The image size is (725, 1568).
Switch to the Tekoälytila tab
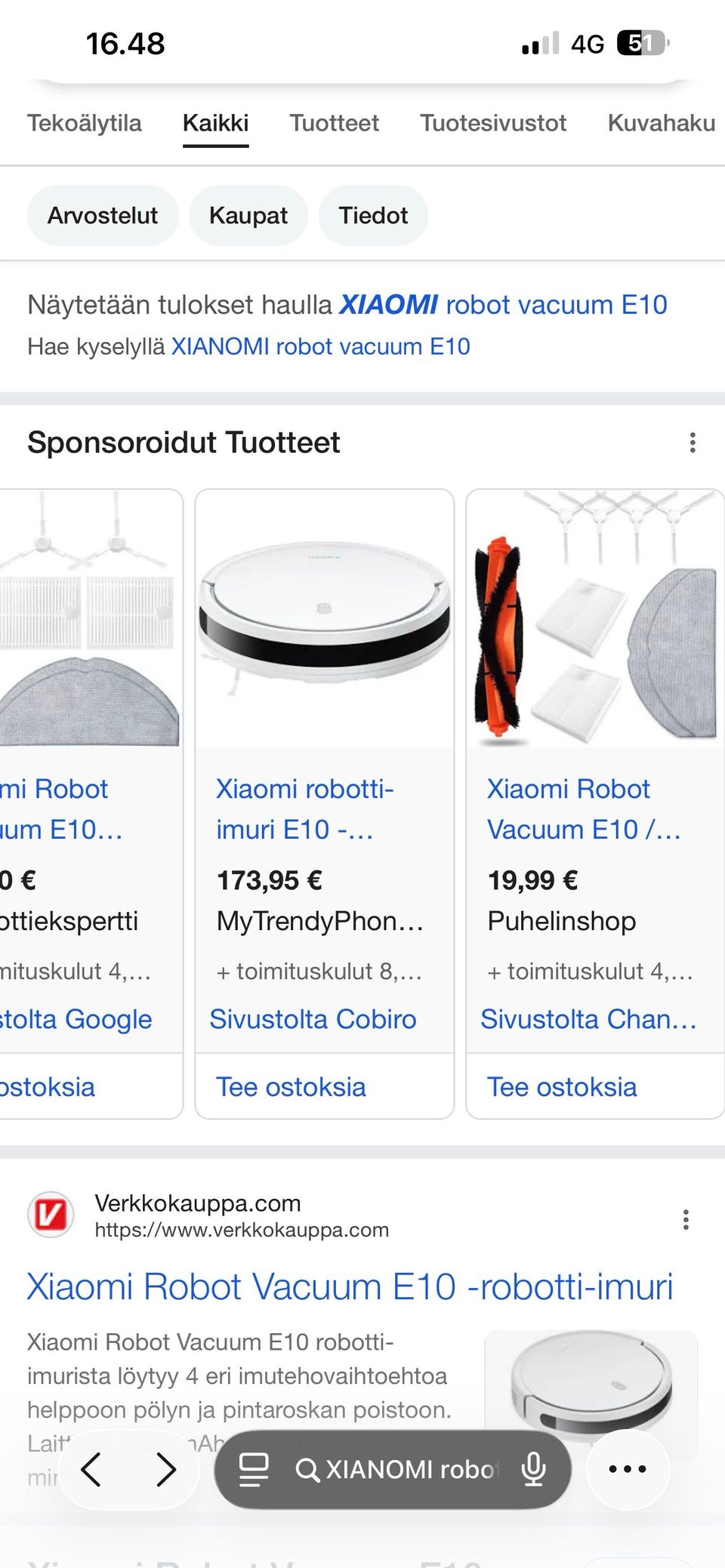[x=85, y=123]
